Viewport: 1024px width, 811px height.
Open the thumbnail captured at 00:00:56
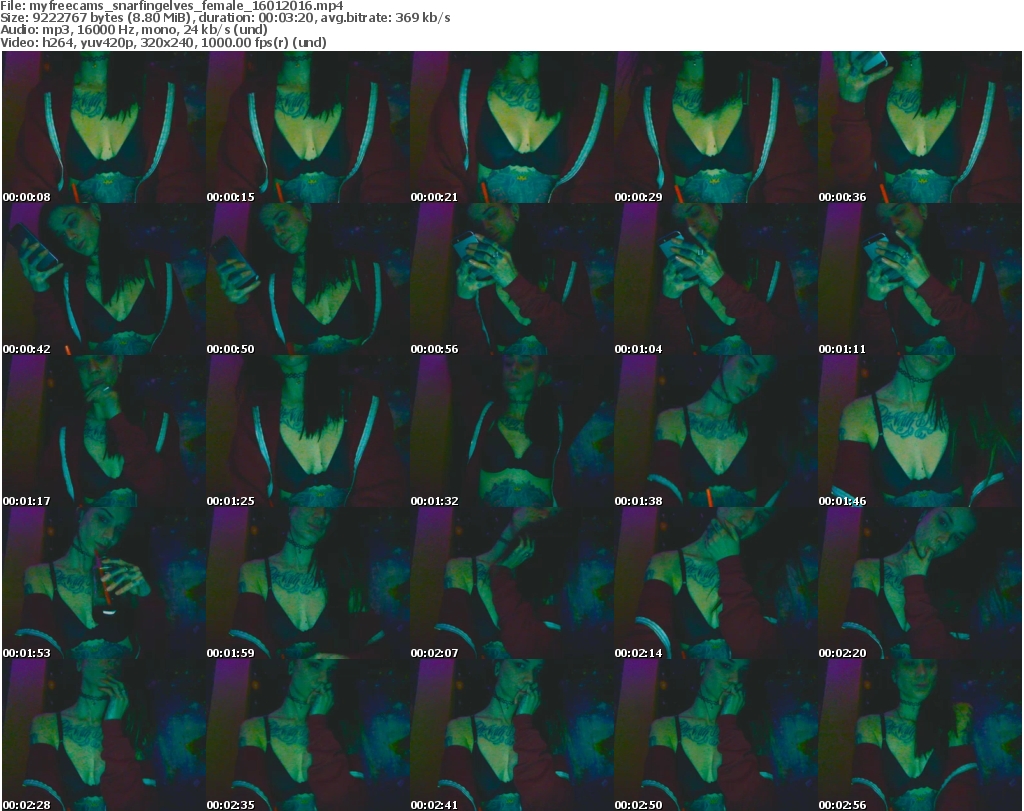(x=512, y=279)
